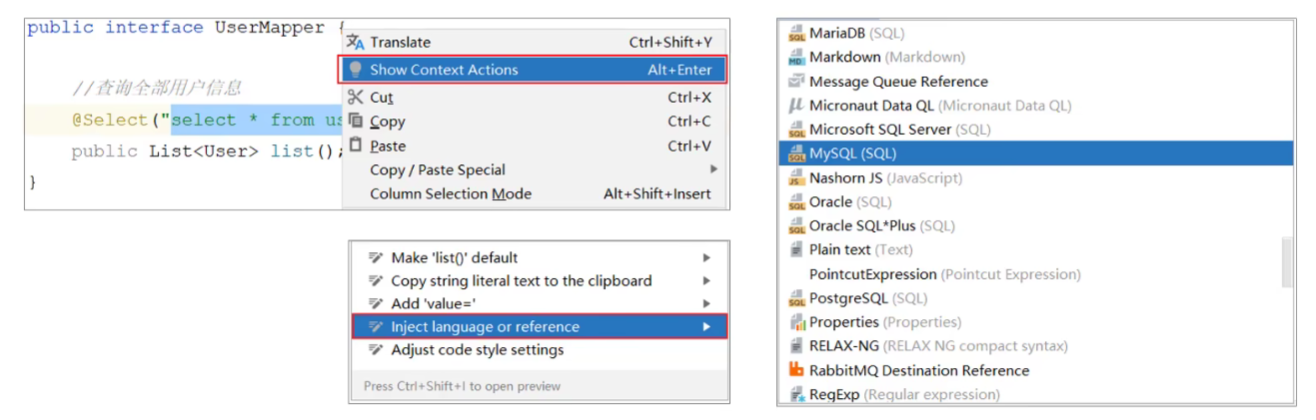Expand the Make 'list()' default arrow

[707, 258]
